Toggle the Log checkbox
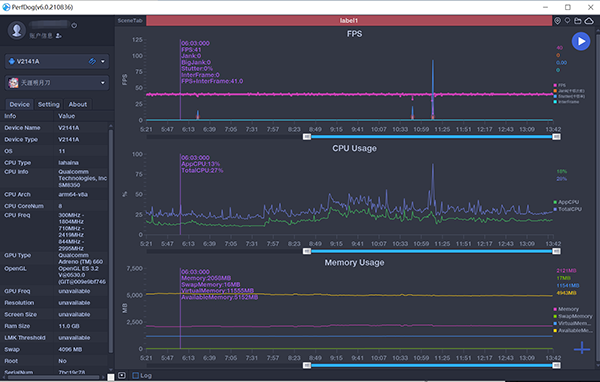 pyautogui.click(x=135, y=375)
